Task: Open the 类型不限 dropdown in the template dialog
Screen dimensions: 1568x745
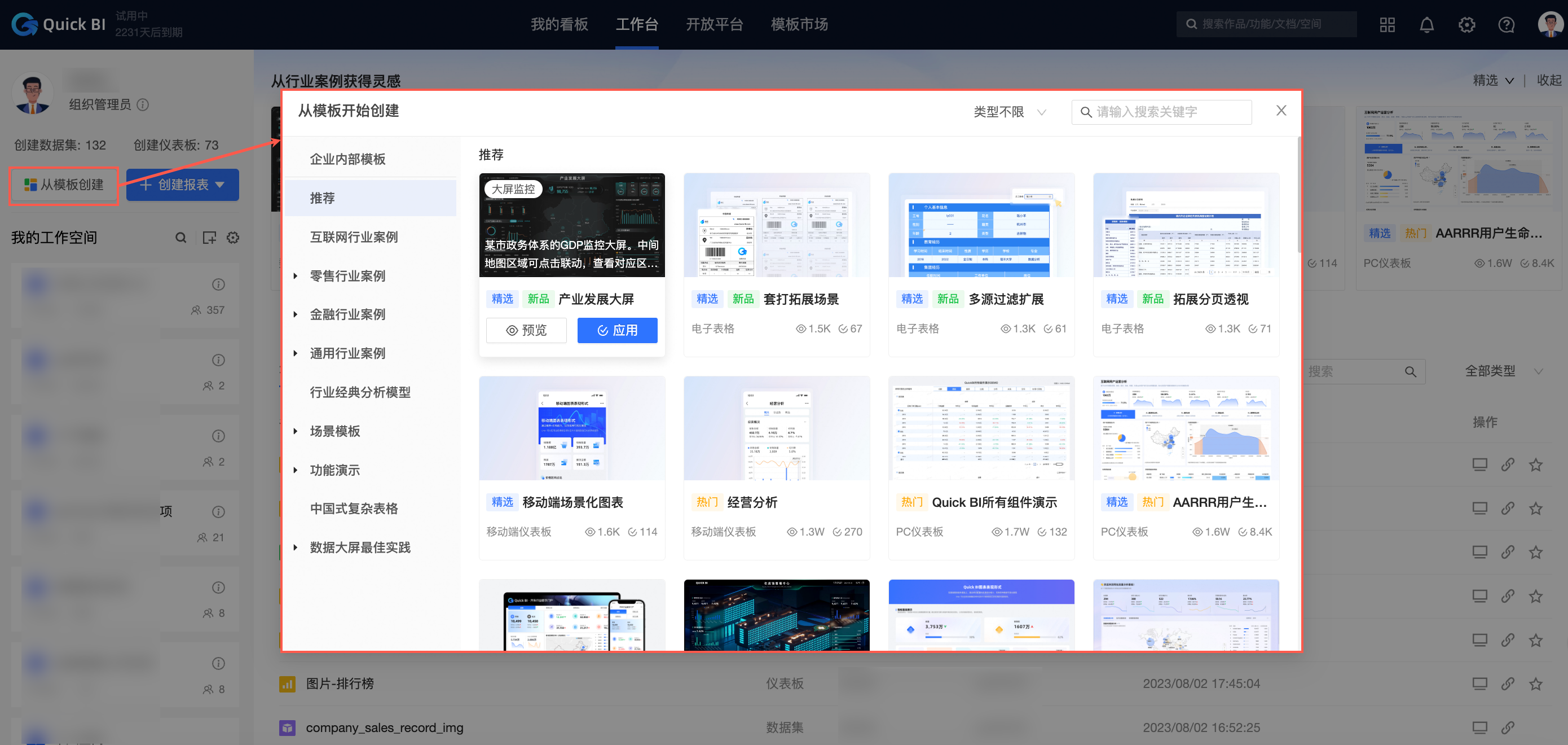Action: (1008, 112)
